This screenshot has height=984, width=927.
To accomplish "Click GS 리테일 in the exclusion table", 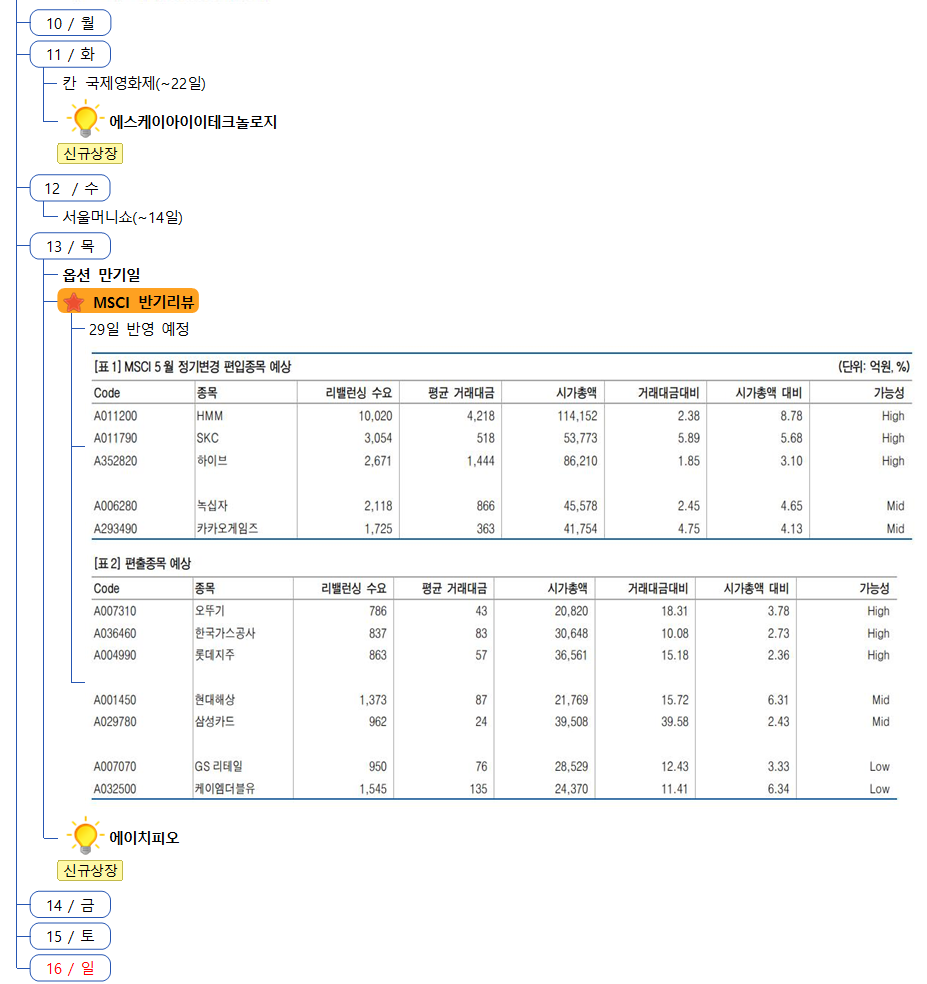I will pyautogui.click(x=218, y=766).
